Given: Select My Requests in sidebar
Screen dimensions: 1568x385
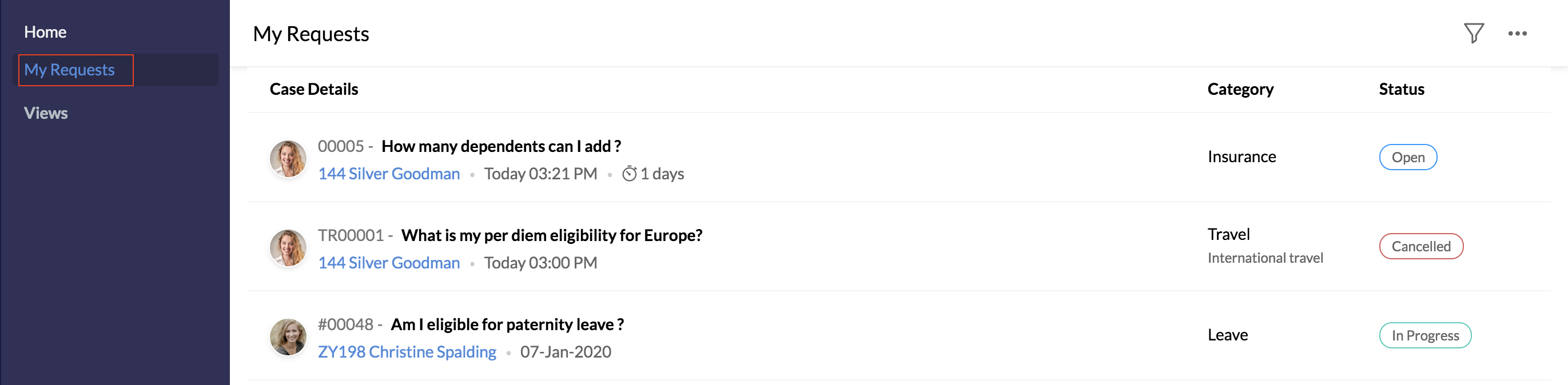Looking at the screenshot, I should pyautogui.click(x=69, y=70).
